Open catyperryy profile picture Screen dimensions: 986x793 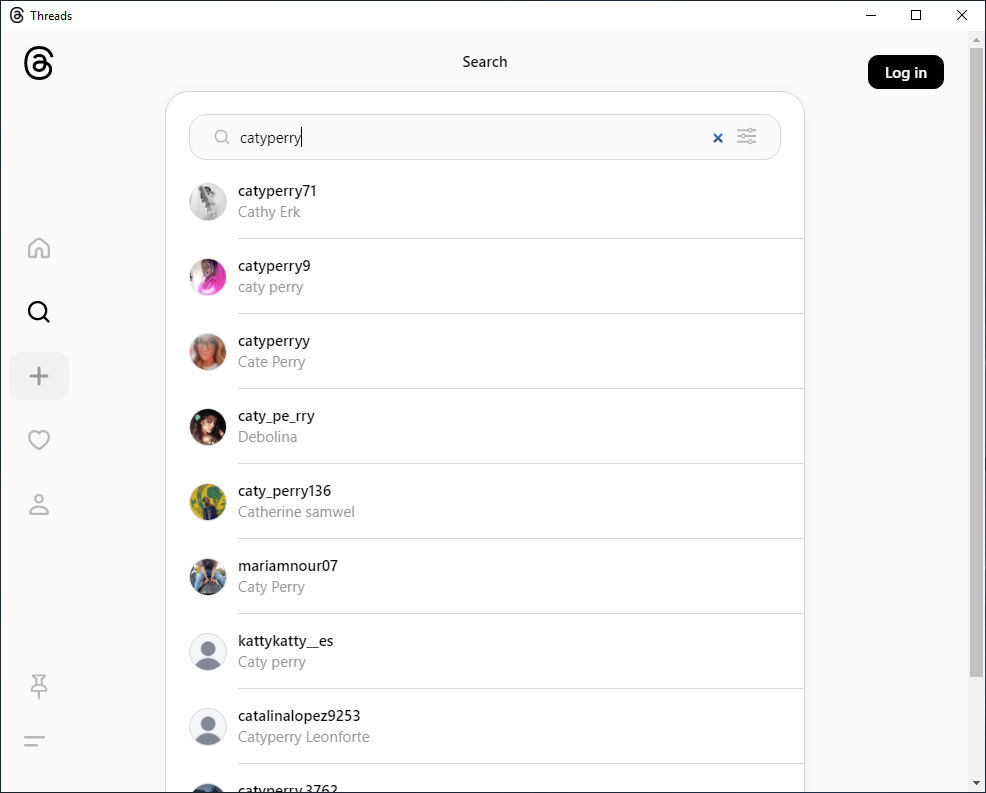(208, 352)
